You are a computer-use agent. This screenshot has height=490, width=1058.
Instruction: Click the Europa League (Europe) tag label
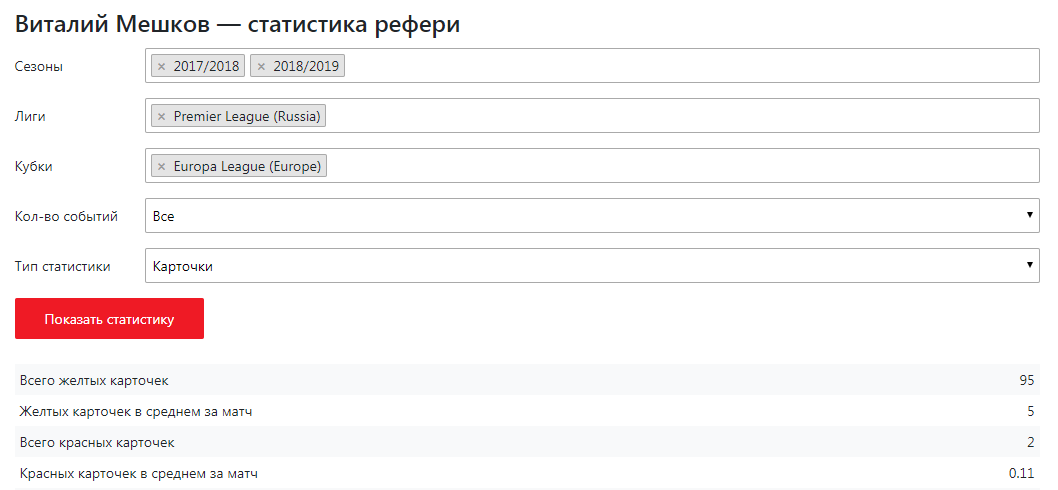click(x=247, y=167)
